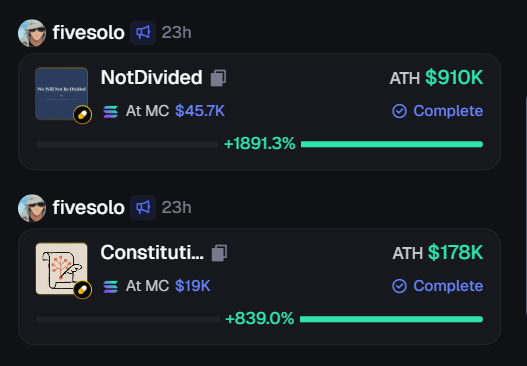527x366 pixels.
Task: Click the pill badge on Constitution thumbnail
Action: (82, 290)
